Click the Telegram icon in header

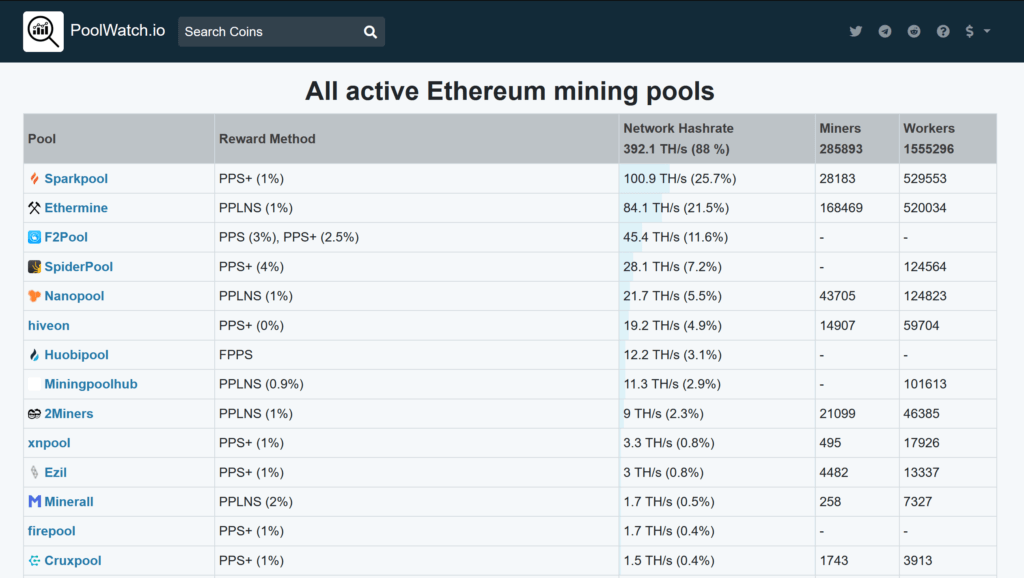(x=885, y=31)
